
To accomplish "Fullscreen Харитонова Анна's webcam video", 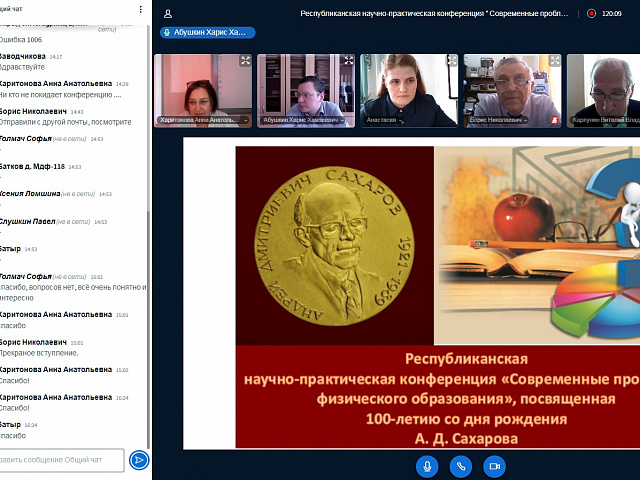I will pos(245,61).
